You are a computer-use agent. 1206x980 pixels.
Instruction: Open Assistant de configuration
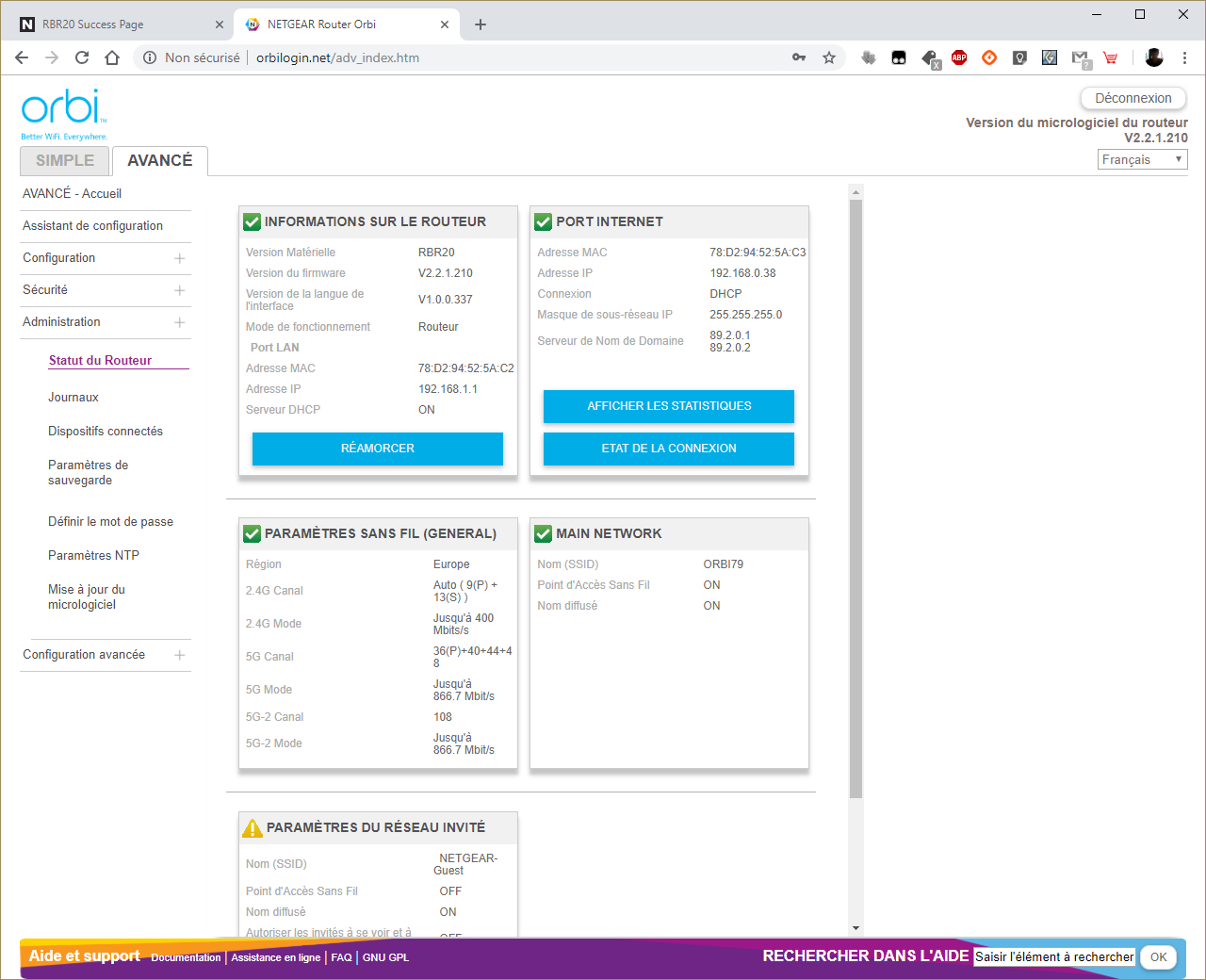coord(92,225)
